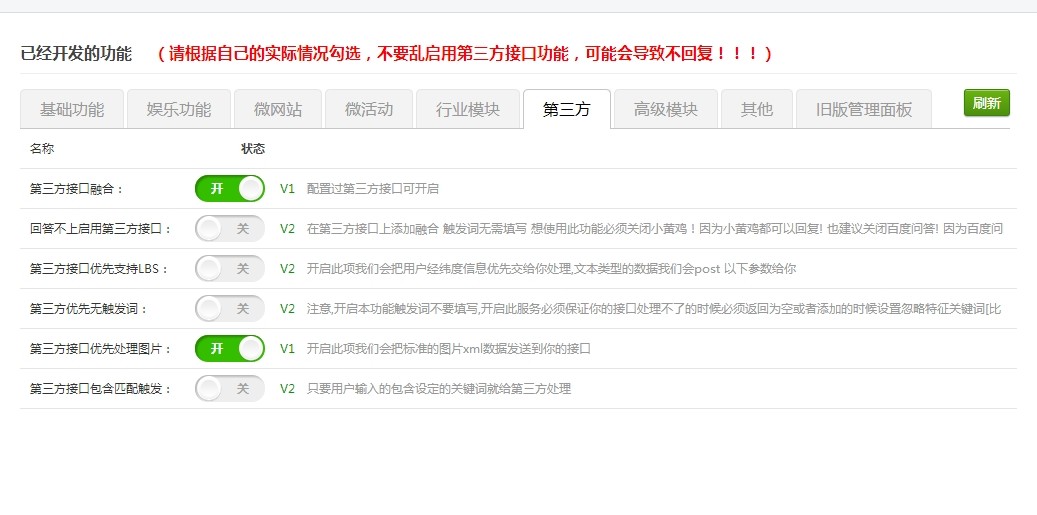Screen dimensions: 1037x515
Task: Select the 微网站 tab
Action: [278, 109]
